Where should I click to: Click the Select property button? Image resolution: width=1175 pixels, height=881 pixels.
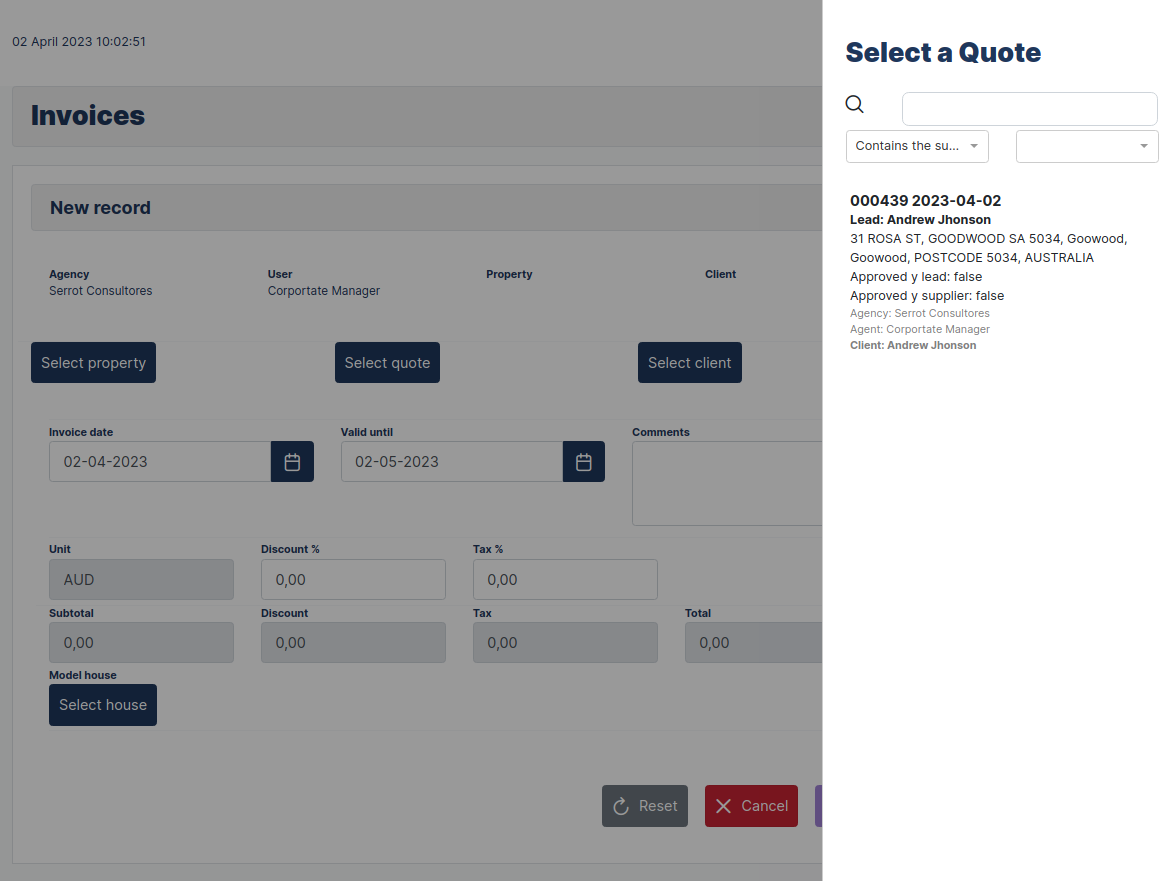tap(93, 362)
